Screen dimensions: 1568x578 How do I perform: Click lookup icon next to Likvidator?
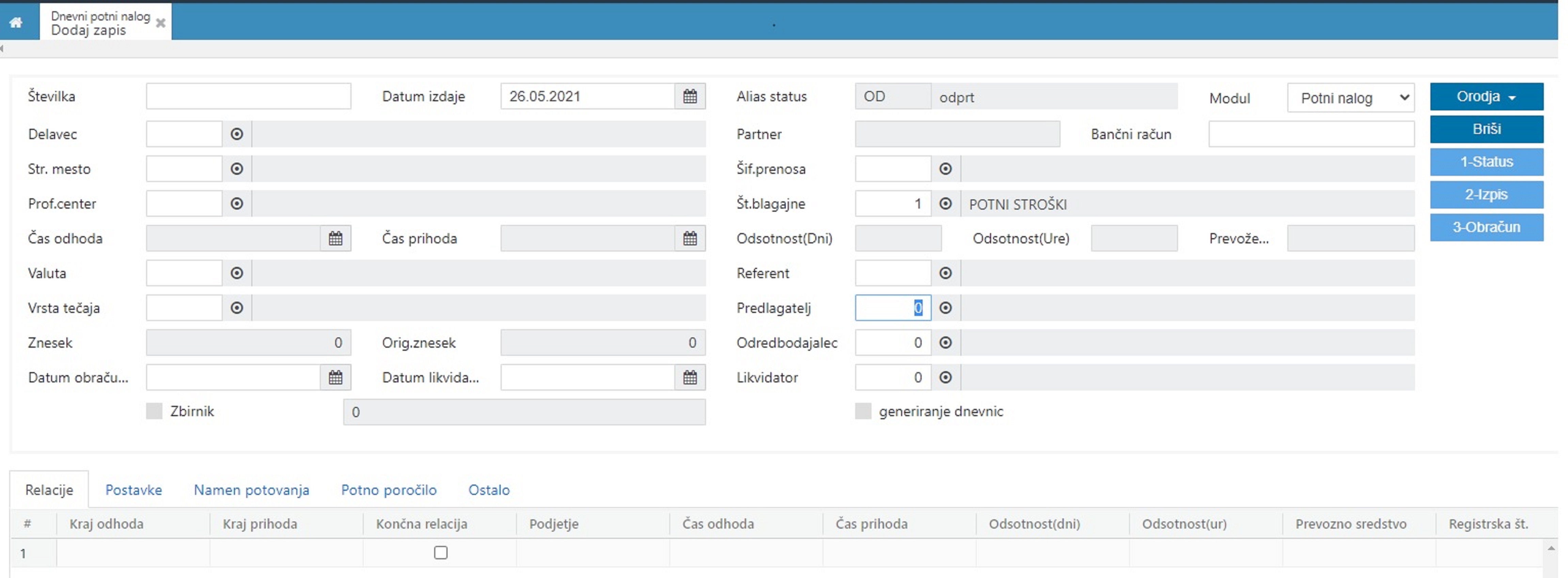945,378
